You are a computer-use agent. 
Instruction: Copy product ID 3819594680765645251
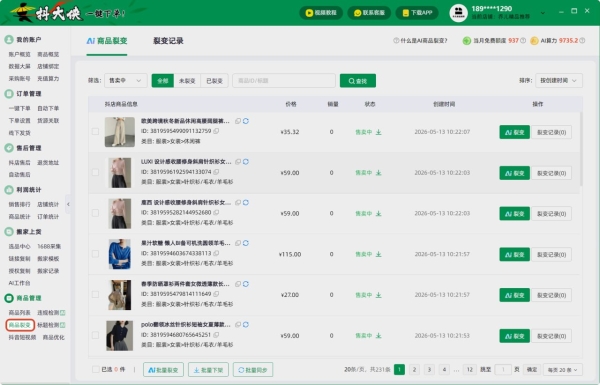(216, 334)
